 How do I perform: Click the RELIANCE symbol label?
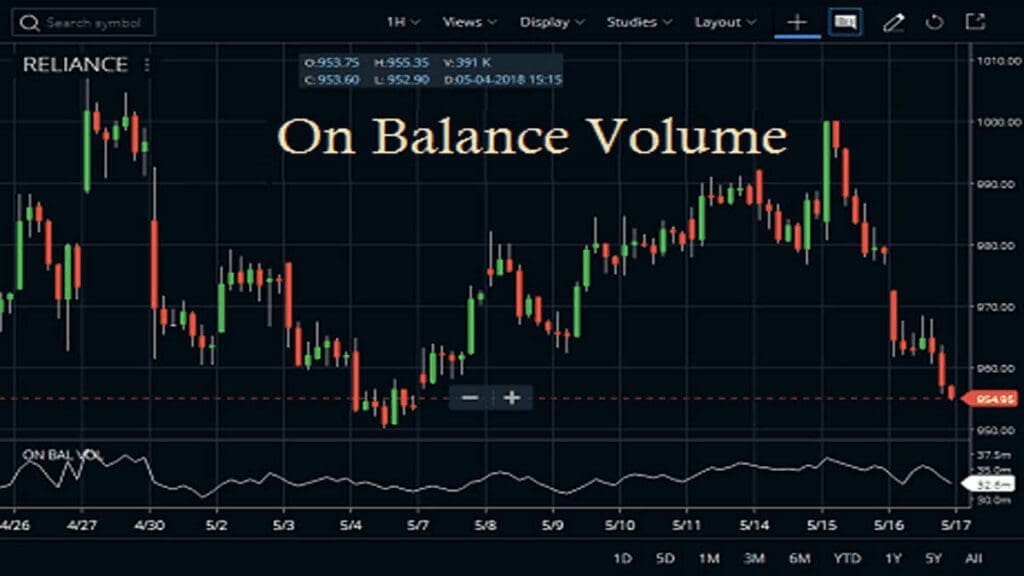point(75,65)
